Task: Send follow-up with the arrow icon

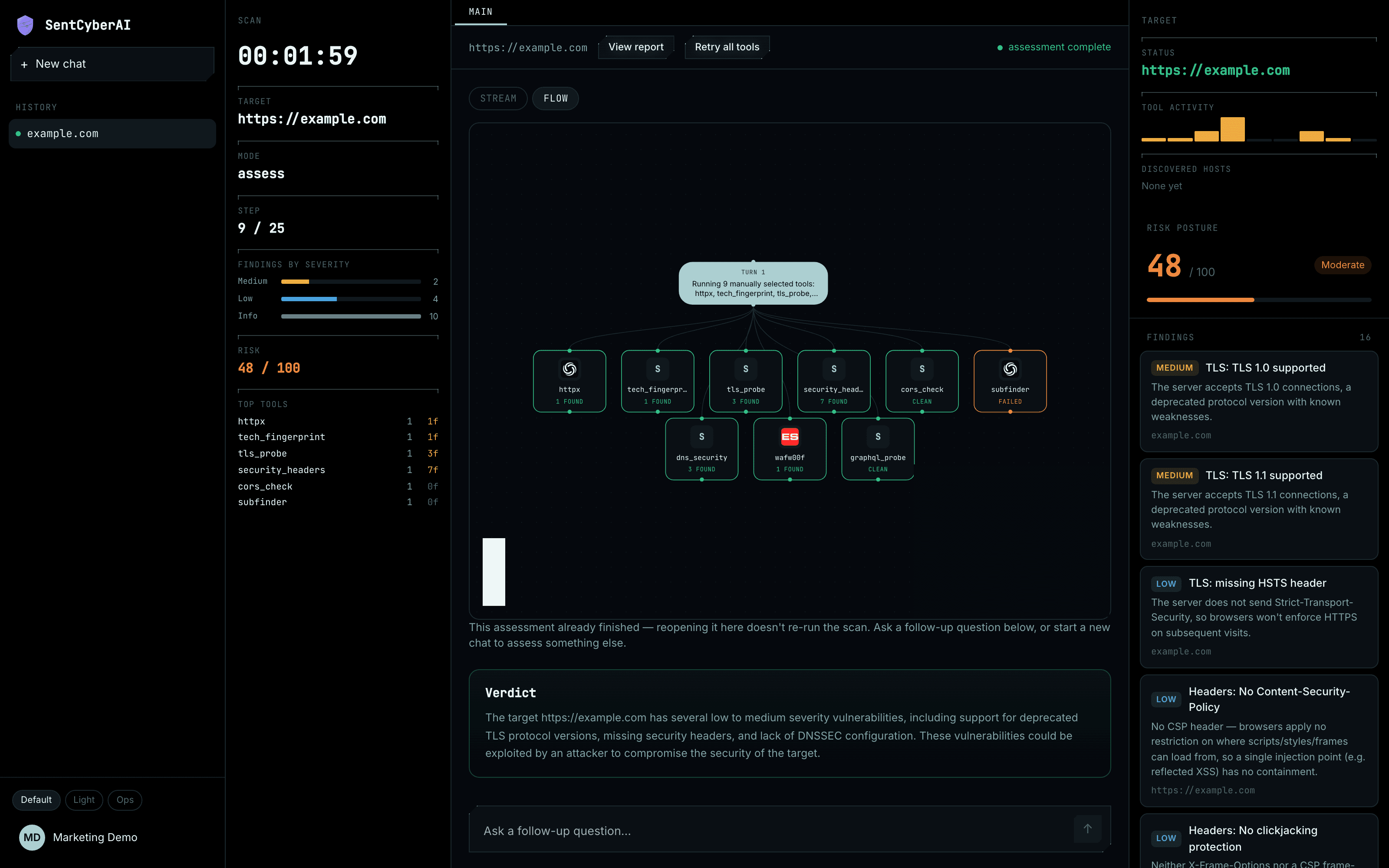Action: click(x=1087, y=829)
